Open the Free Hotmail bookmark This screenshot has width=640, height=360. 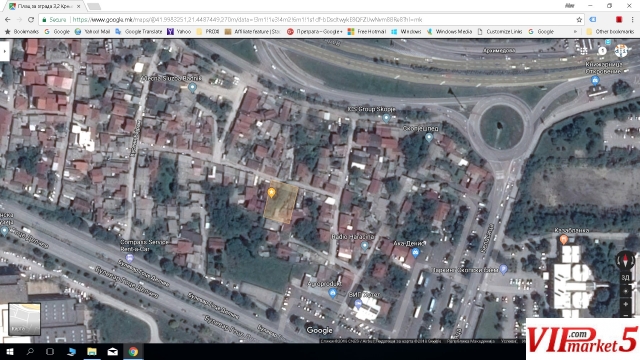click(x=367, y=31)
